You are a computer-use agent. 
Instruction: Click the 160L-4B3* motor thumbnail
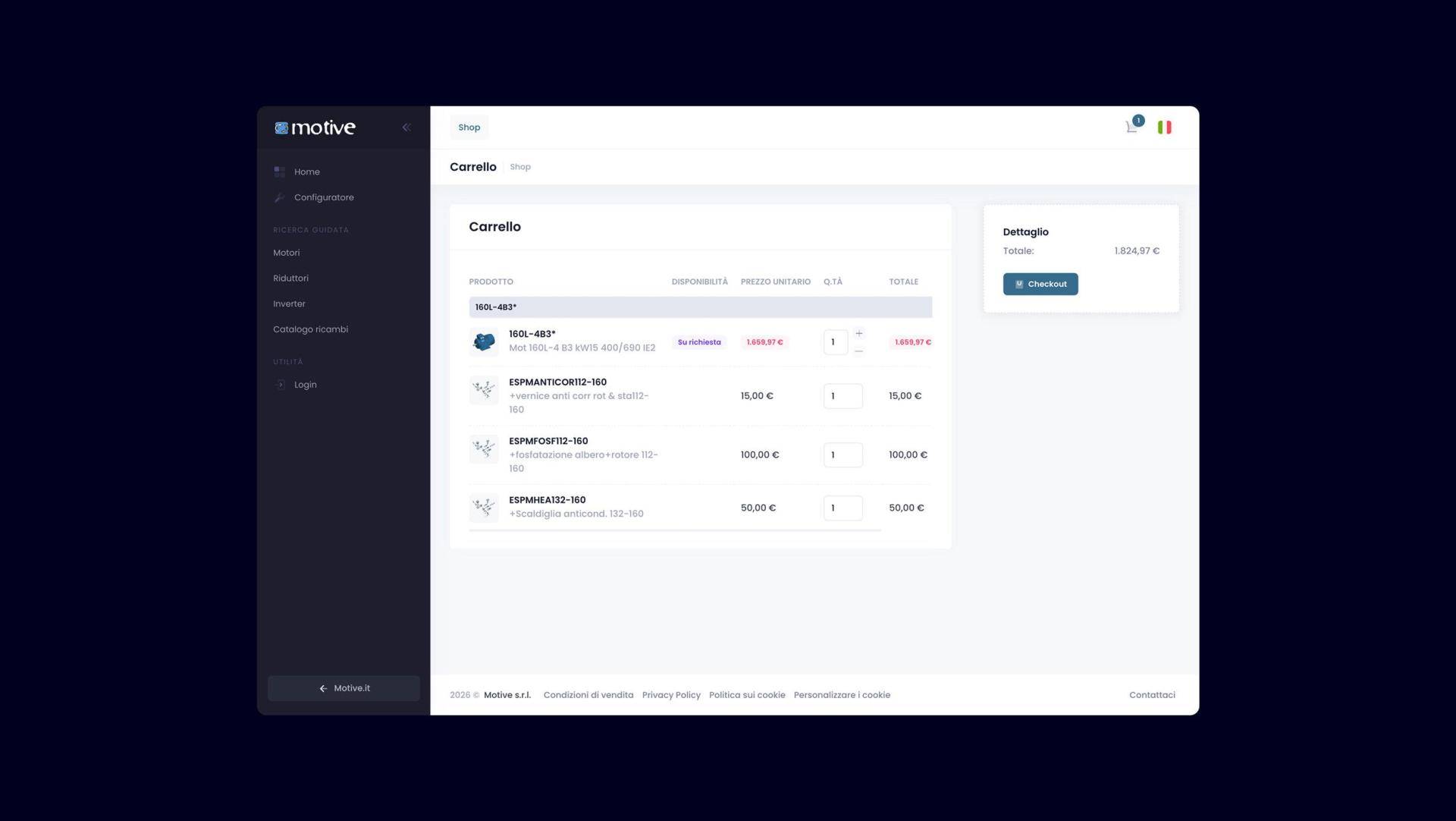click(484, 342)
